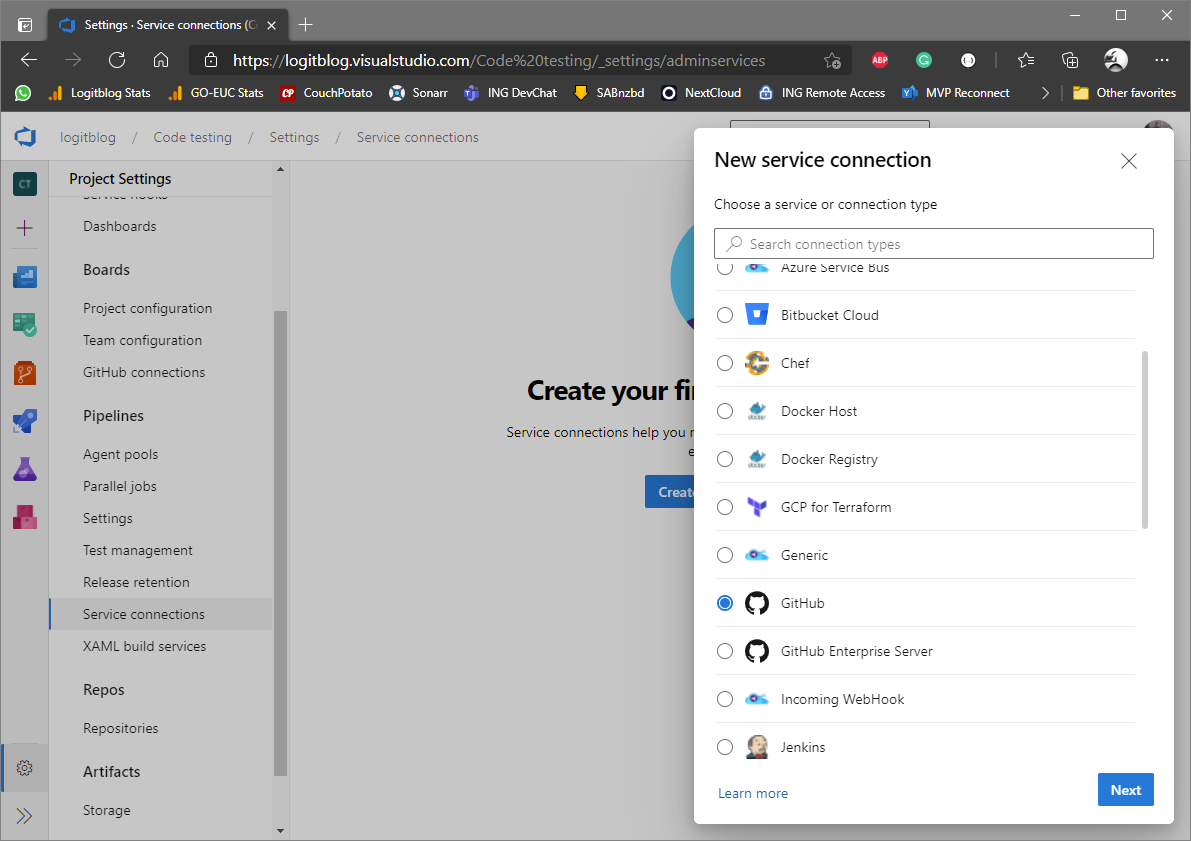Screen dimensions: 1191x841
Task: Select GitHub Enterprise Server radio button
Action: click(725, 651)
